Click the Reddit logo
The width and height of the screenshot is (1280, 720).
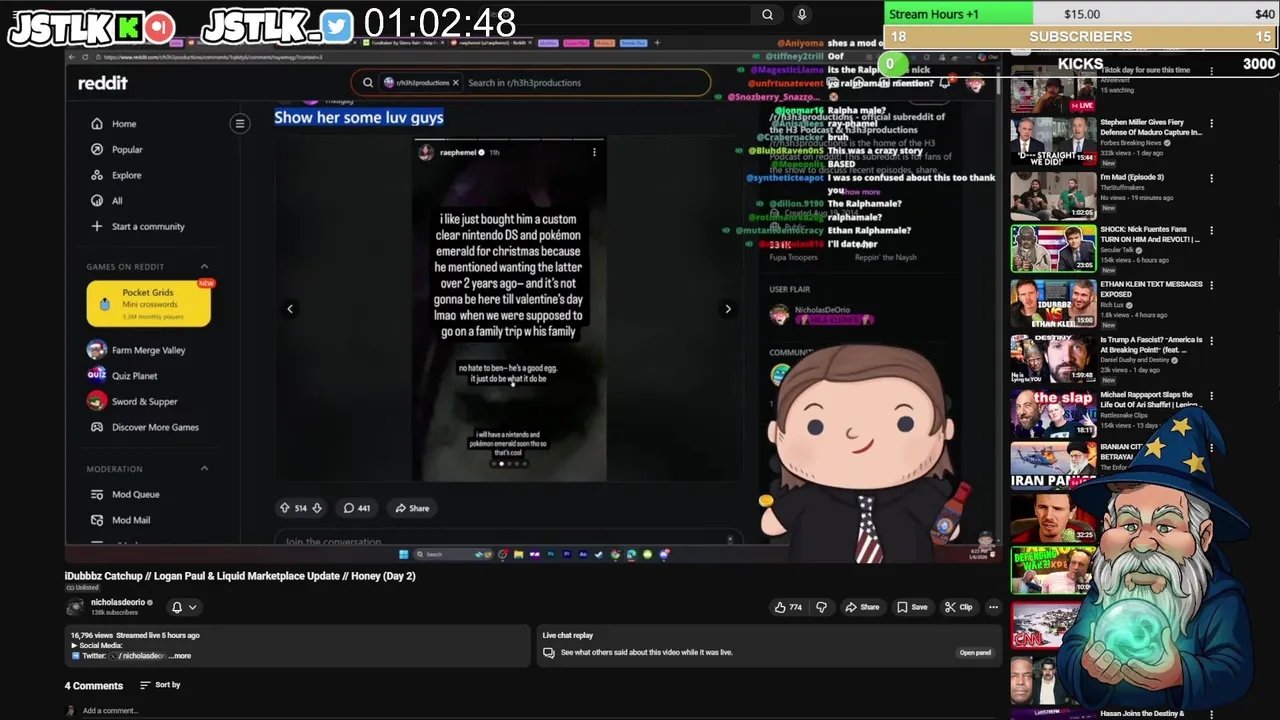pos(103,83)
